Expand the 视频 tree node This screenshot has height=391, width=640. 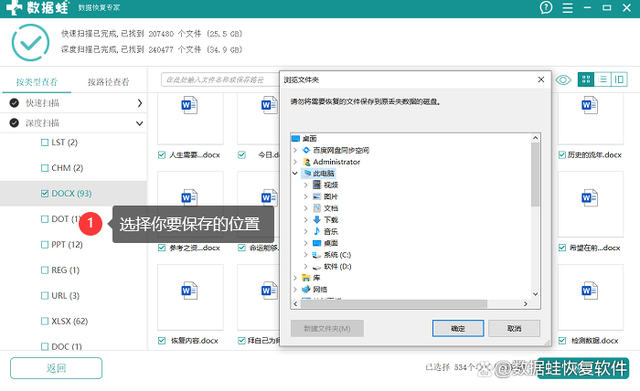click(306, 185)
